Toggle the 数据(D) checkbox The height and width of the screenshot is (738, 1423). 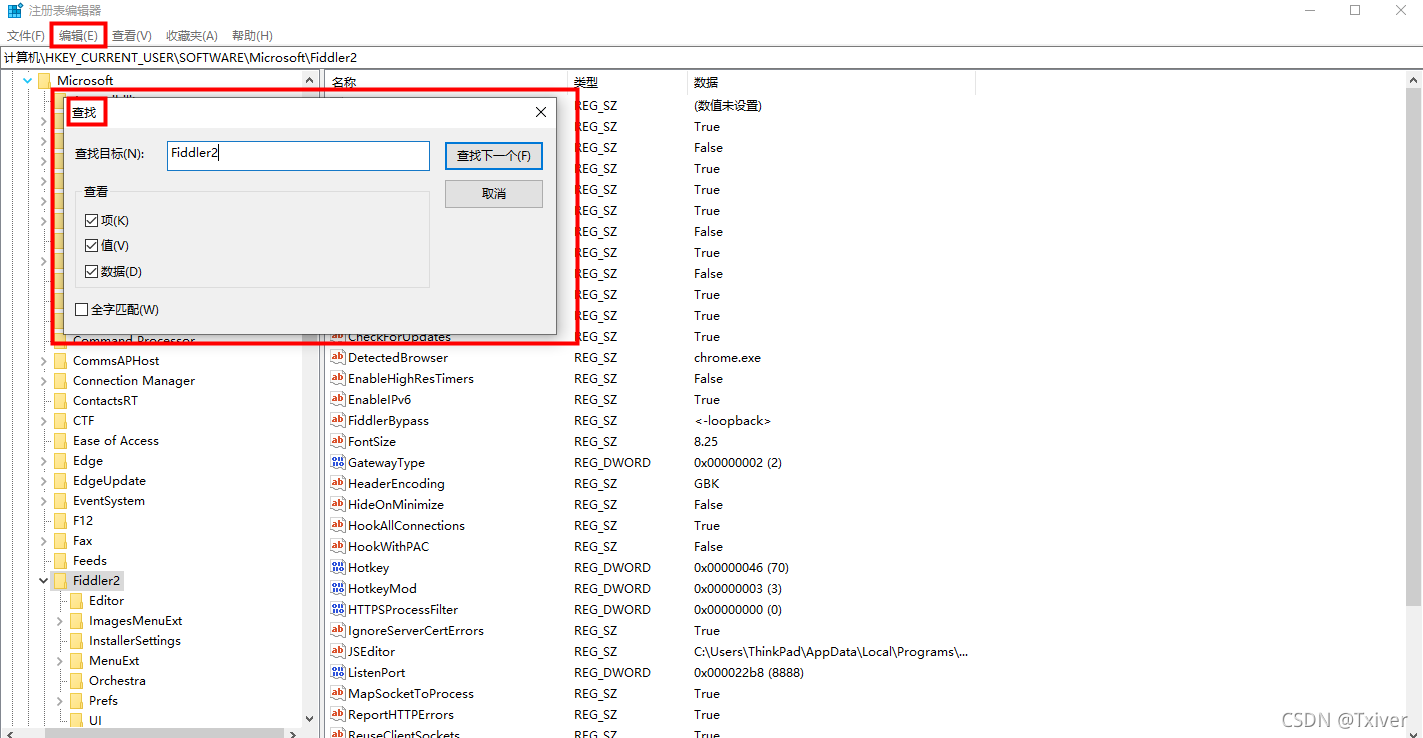pos(92,271)
